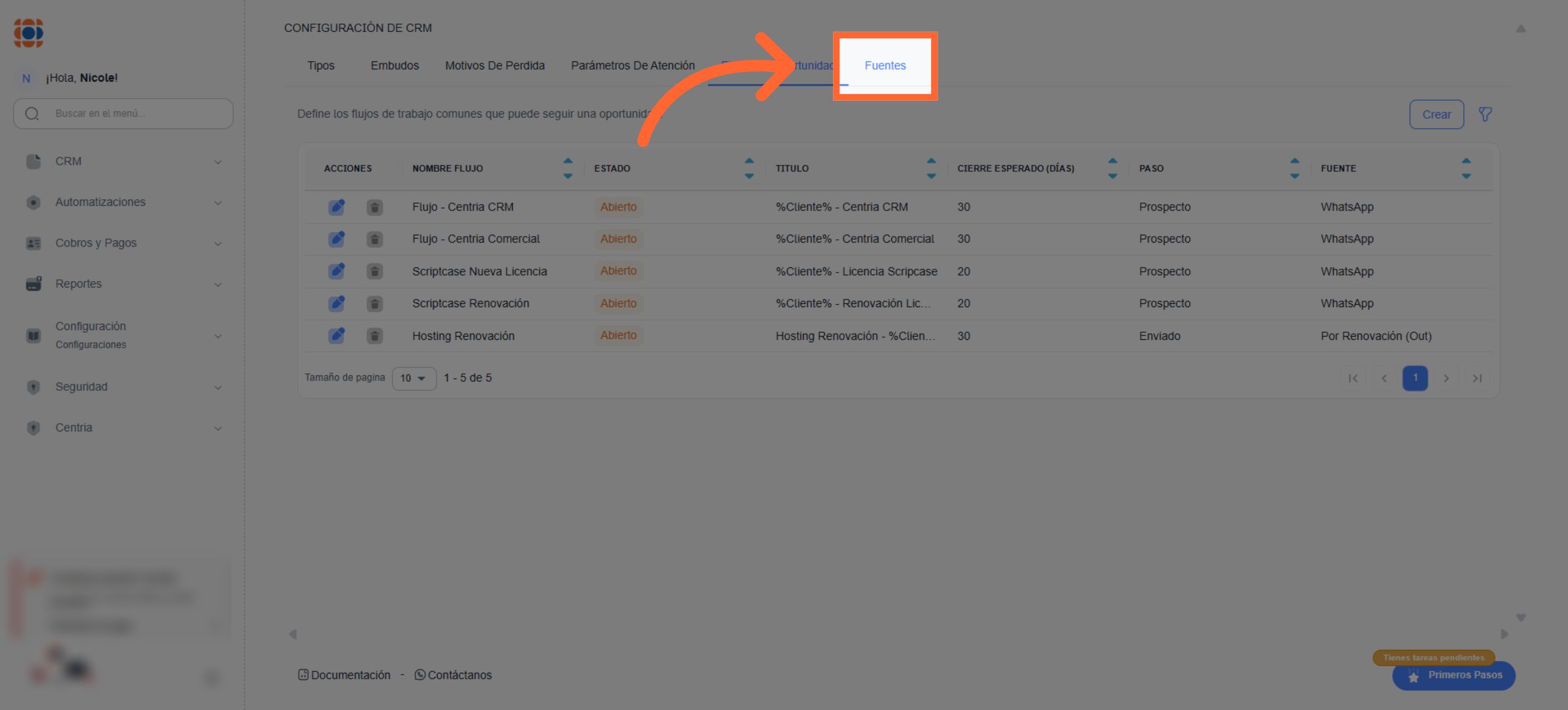Delete the Flujo - Centria Comercial row

click(x=374, y=239)
